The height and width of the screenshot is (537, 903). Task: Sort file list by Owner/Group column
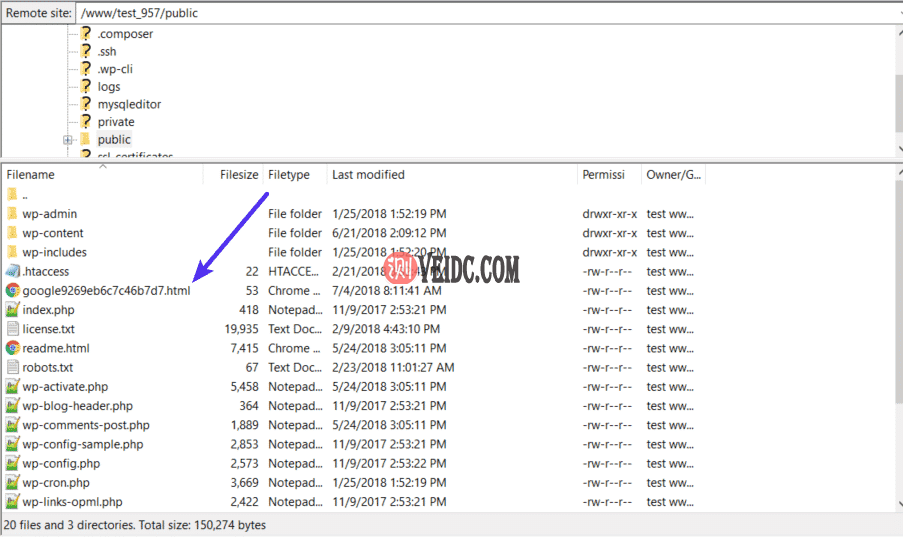673,175
